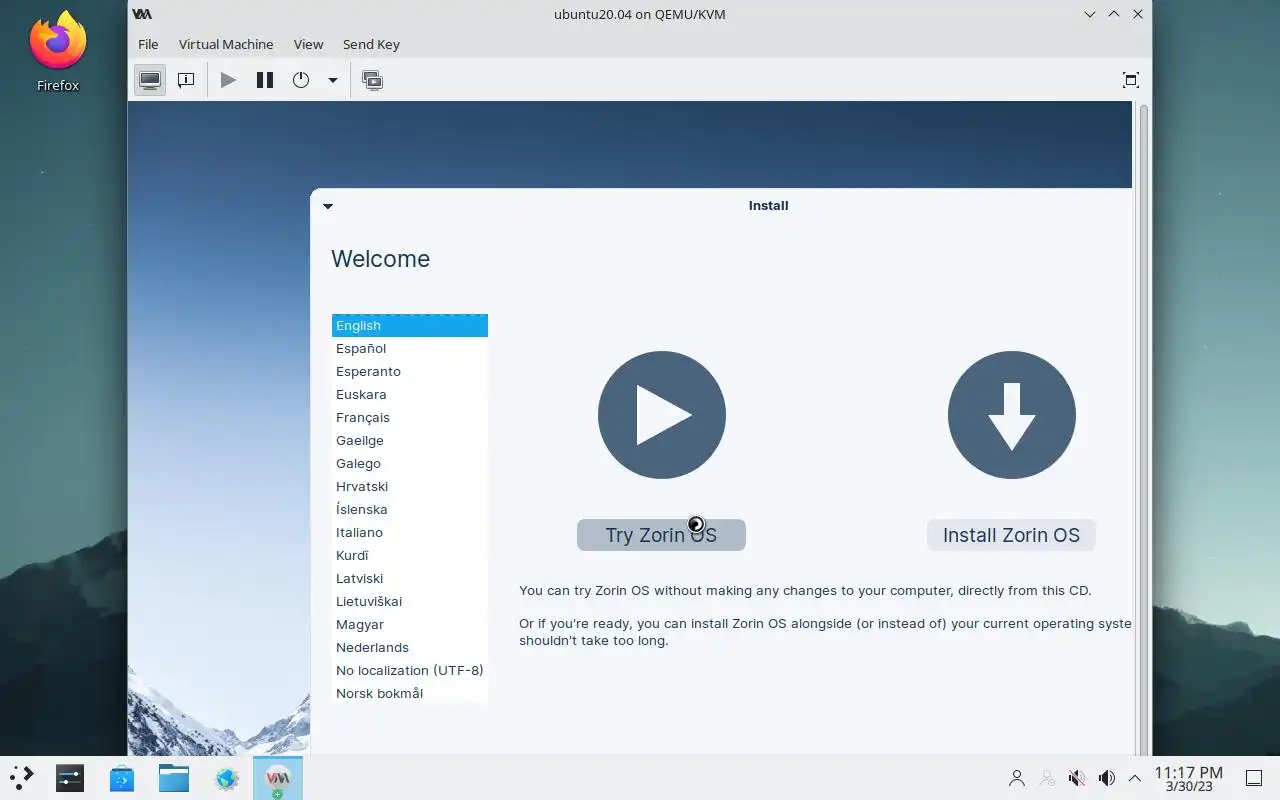Select Hrvatski in the language list
Image resolution: width=1280 pixels, height=800 pixels.
(x=410, y=486)
